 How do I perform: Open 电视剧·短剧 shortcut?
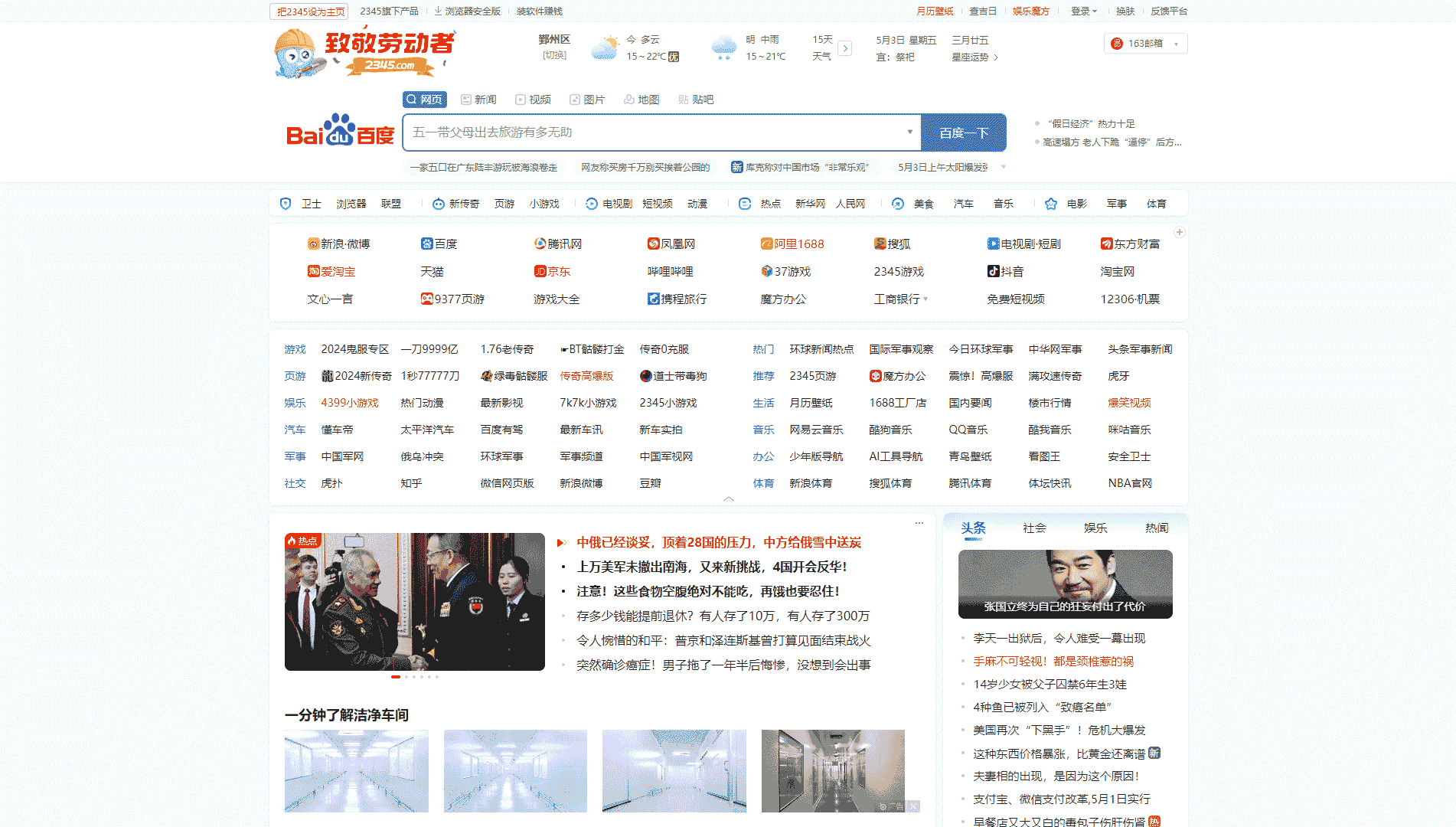[1024, 244]
